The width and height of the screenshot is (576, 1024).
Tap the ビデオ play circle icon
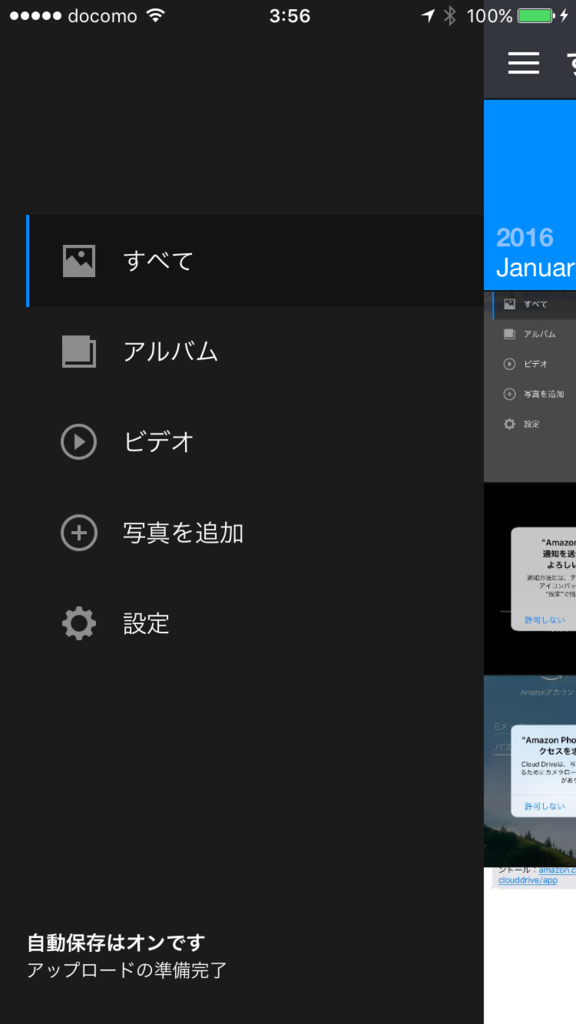pos(79,442)
